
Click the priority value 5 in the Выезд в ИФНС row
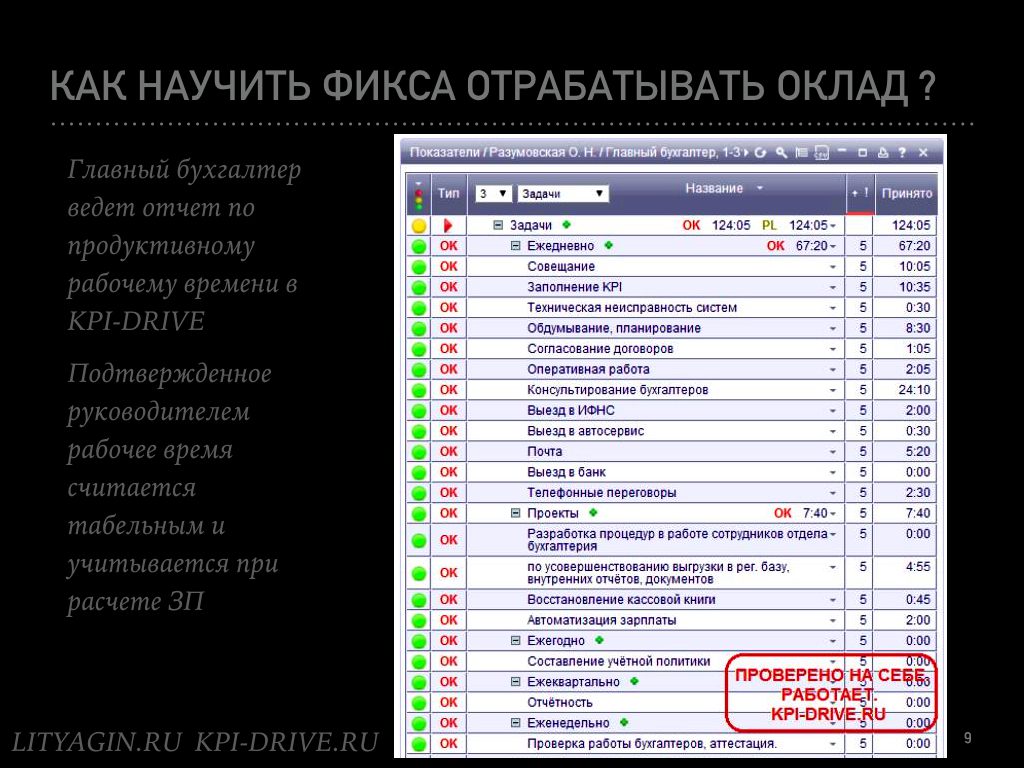pyautogui.click(x=863, y=411)
